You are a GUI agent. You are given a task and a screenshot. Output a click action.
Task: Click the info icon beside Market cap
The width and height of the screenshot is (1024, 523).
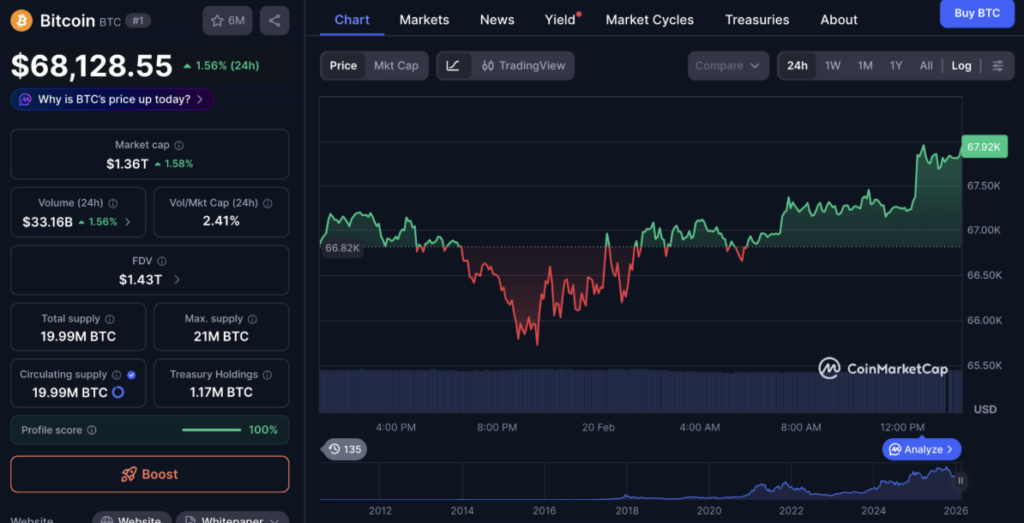(179, 146)
